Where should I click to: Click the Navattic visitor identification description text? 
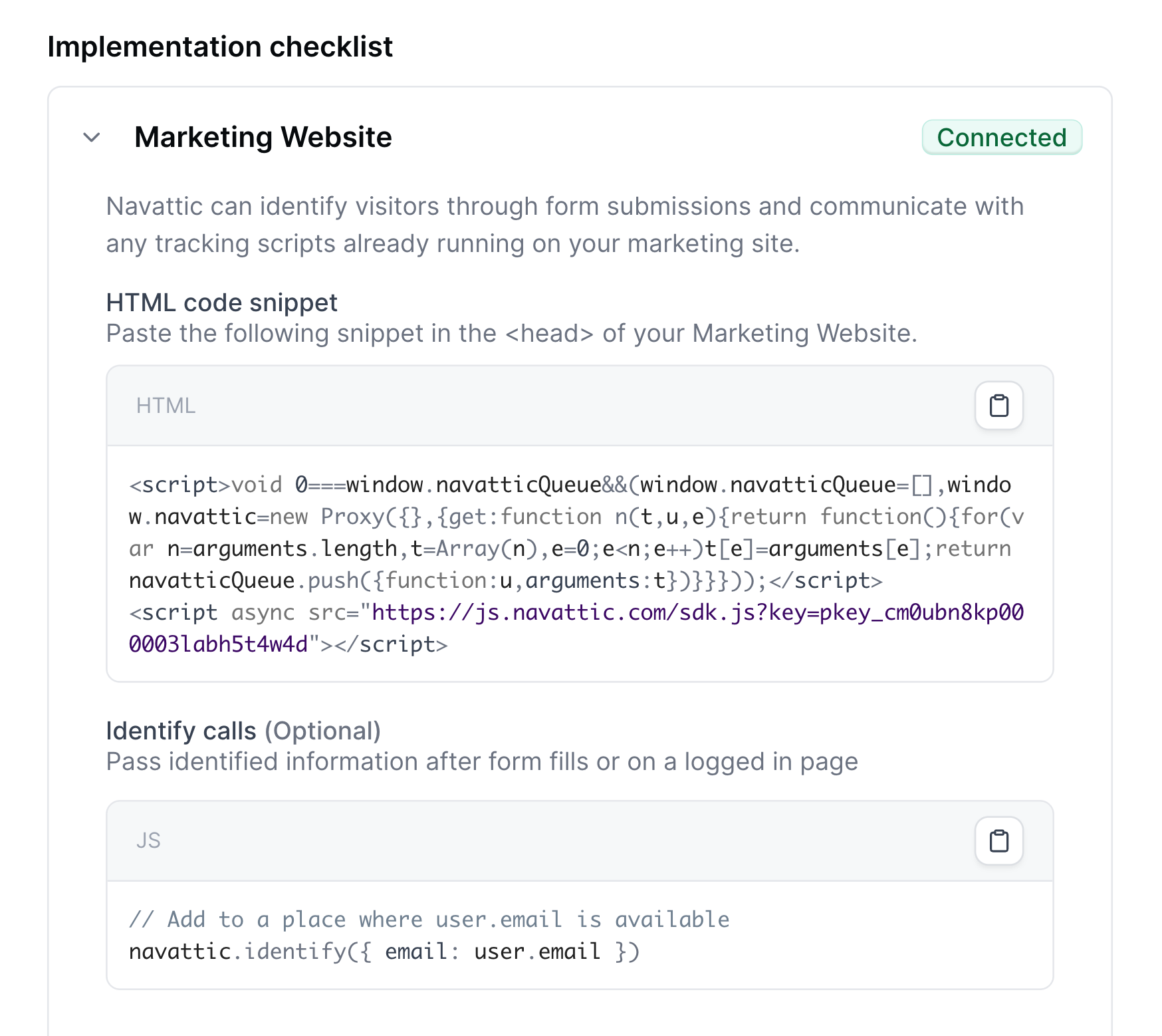tap(565, 225)
